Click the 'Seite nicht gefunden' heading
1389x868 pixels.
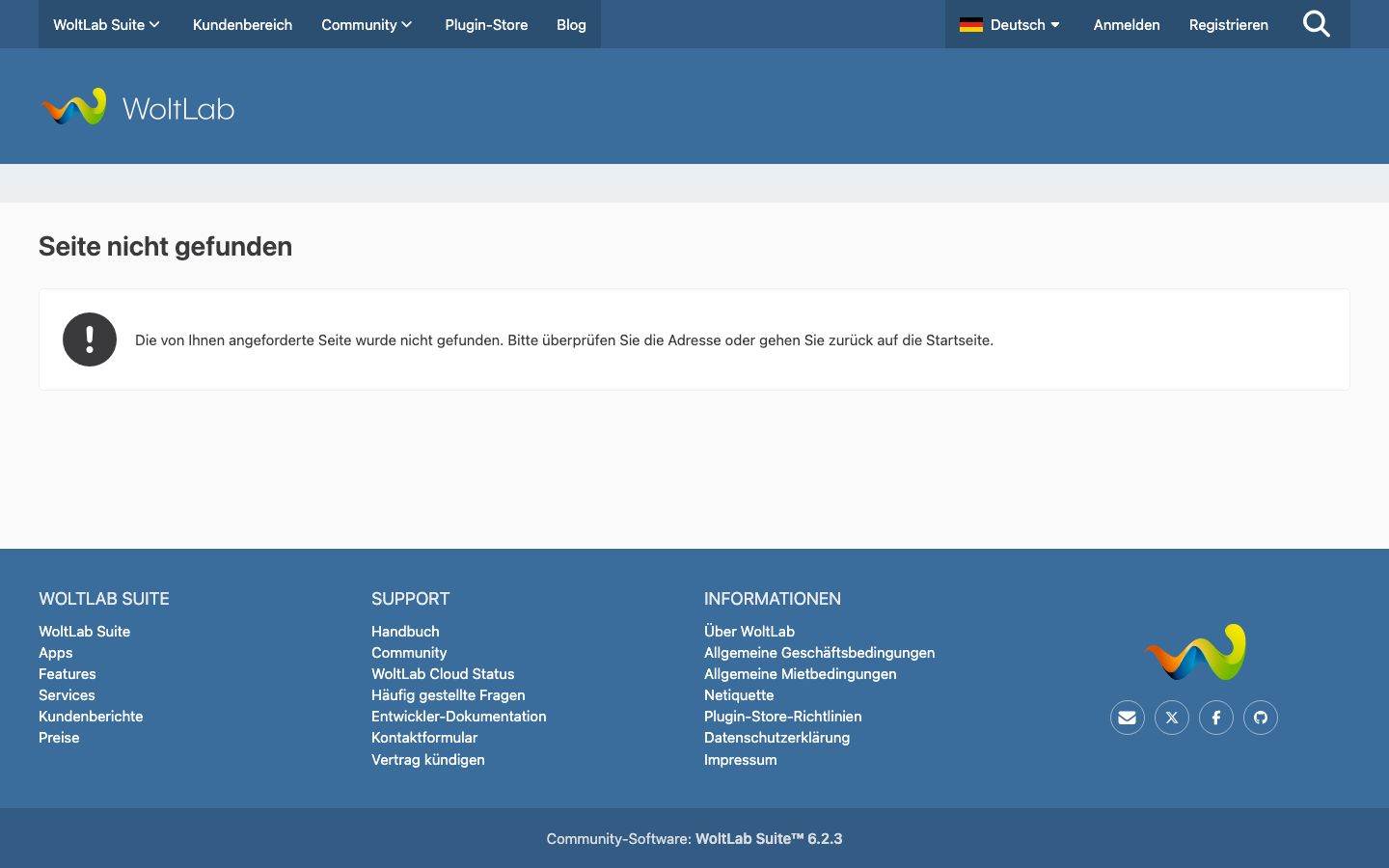[x=165, y=247]
